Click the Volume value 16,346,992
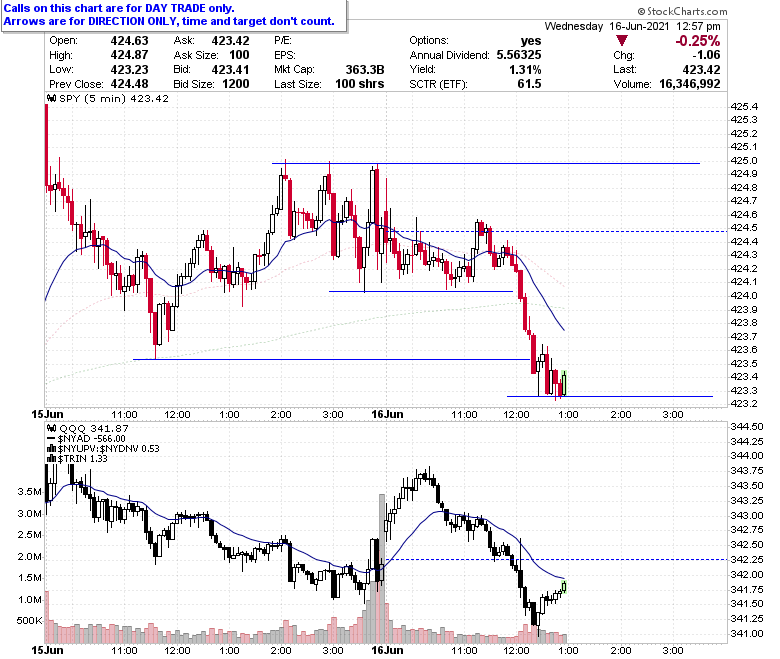The width and height of the screenshot is (780, 659). (689, 84)
